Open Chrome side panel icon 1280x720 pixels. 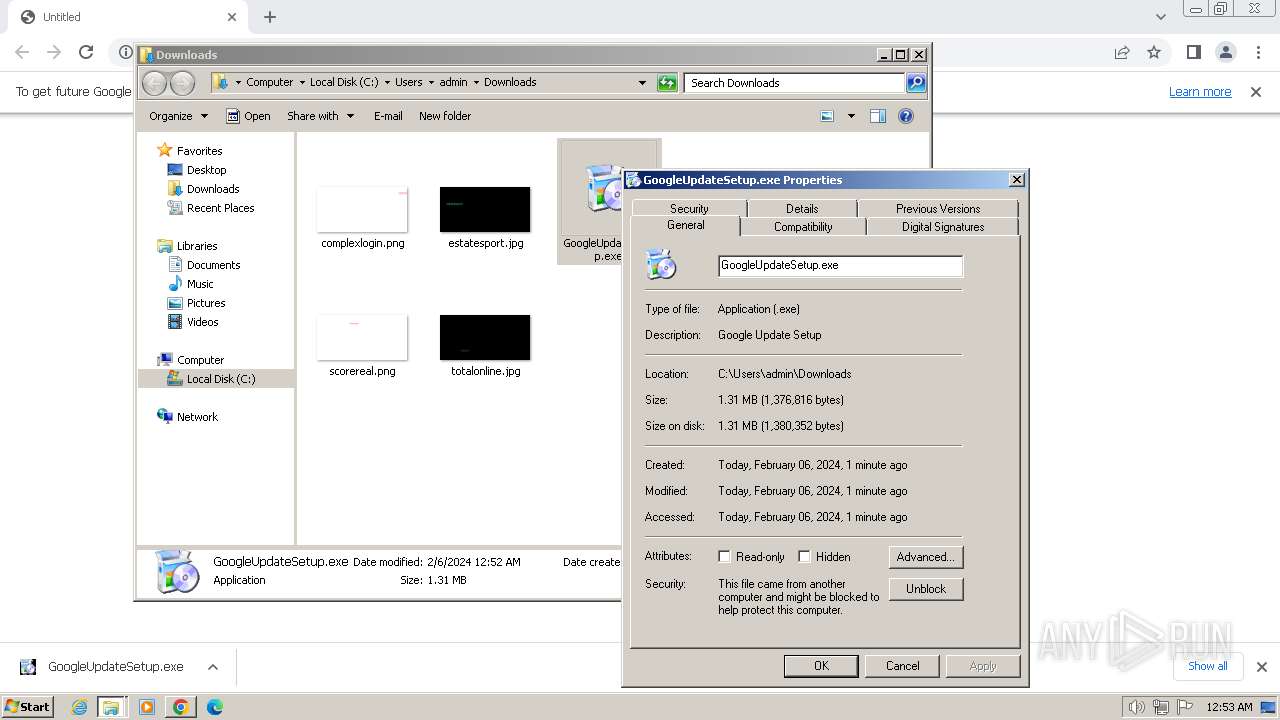coord(1193,52)
